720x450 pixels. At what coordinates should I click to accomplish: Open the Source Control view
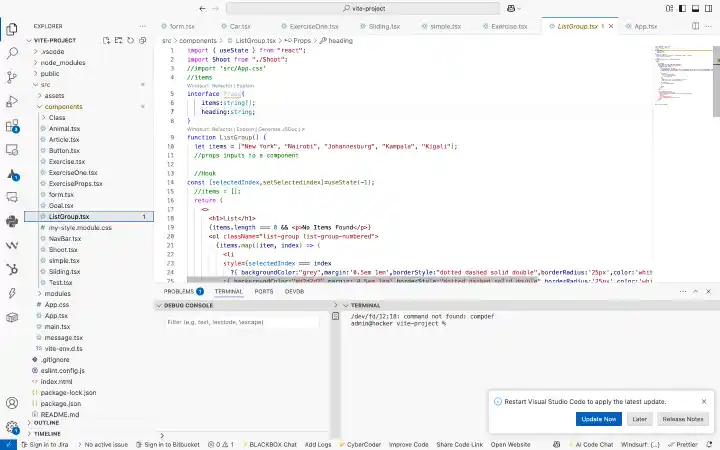[x=12, y=76]
